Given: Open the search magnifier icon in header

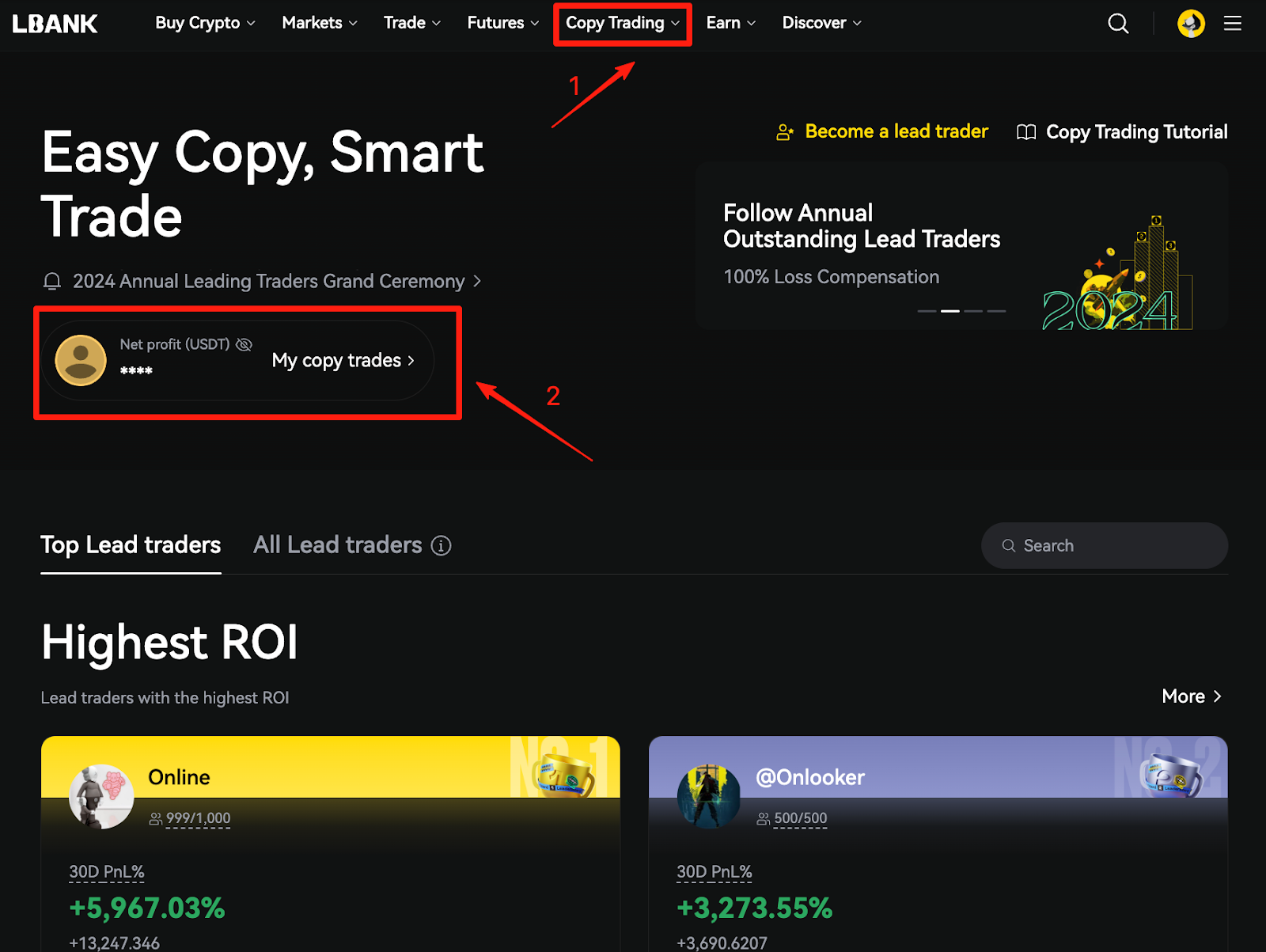Looking at the screenshot, I should (1117, 24).
